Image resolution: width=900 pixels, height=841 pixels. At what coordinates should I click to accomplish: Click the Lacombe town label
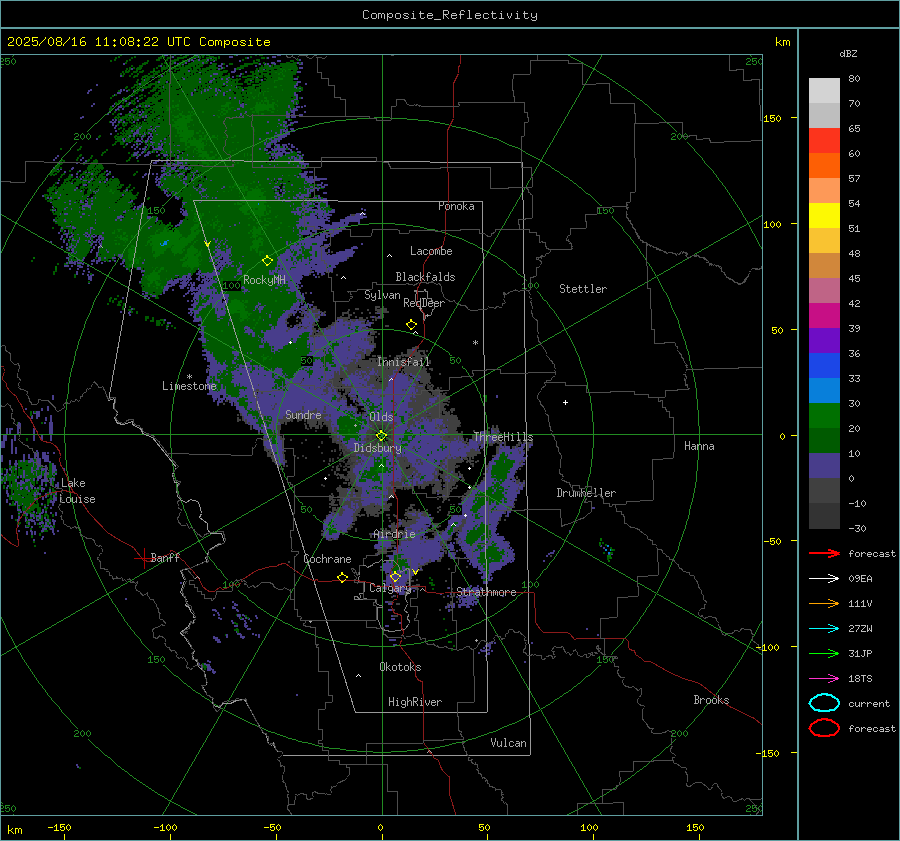[x=431, y=251]
